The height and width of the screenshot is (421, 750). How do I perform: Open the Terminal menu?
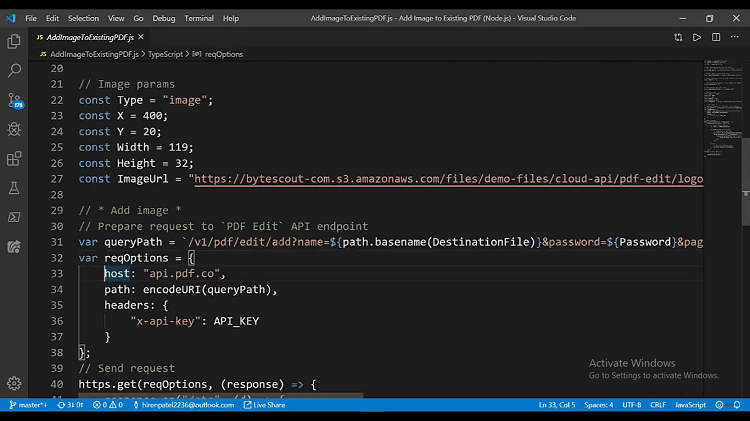point(199,18)
